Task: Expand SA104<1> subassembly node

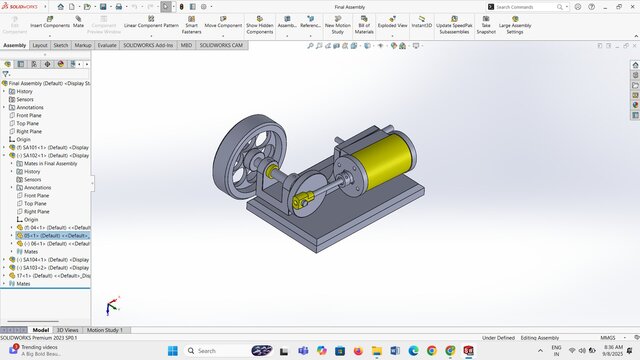Action: pyautogui.click(x=4, y=260)
